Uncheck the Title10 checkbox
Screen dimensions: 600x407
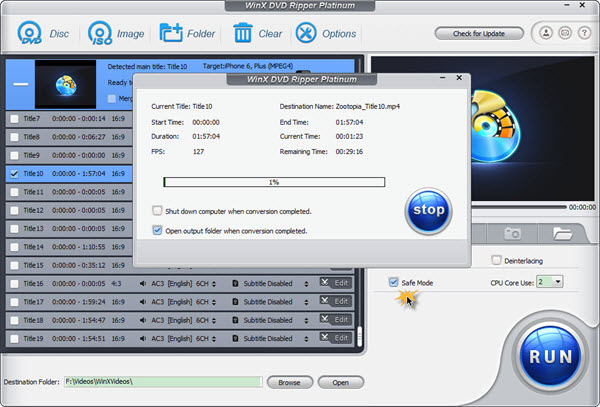(15, 174)
